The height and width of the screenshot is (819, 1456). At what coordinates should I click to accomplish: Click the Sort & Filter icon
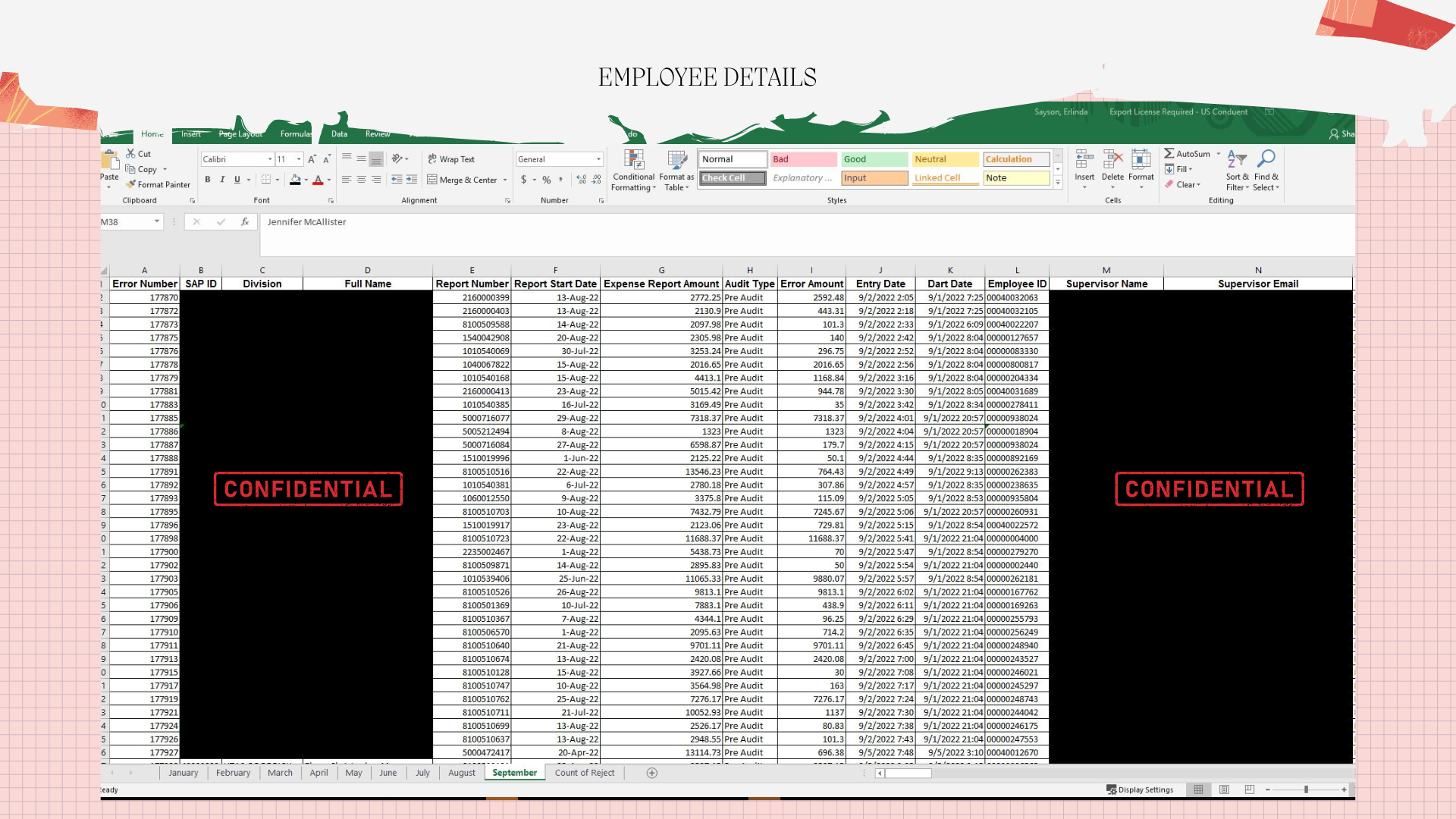(x=1237, y=158)
